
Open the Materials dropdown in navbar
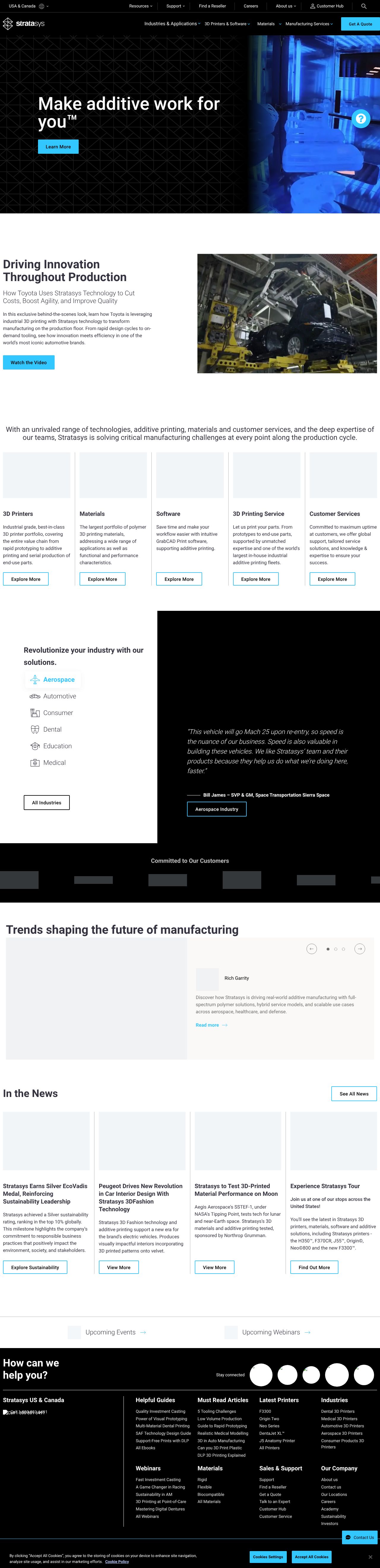(x=269, y=24)
